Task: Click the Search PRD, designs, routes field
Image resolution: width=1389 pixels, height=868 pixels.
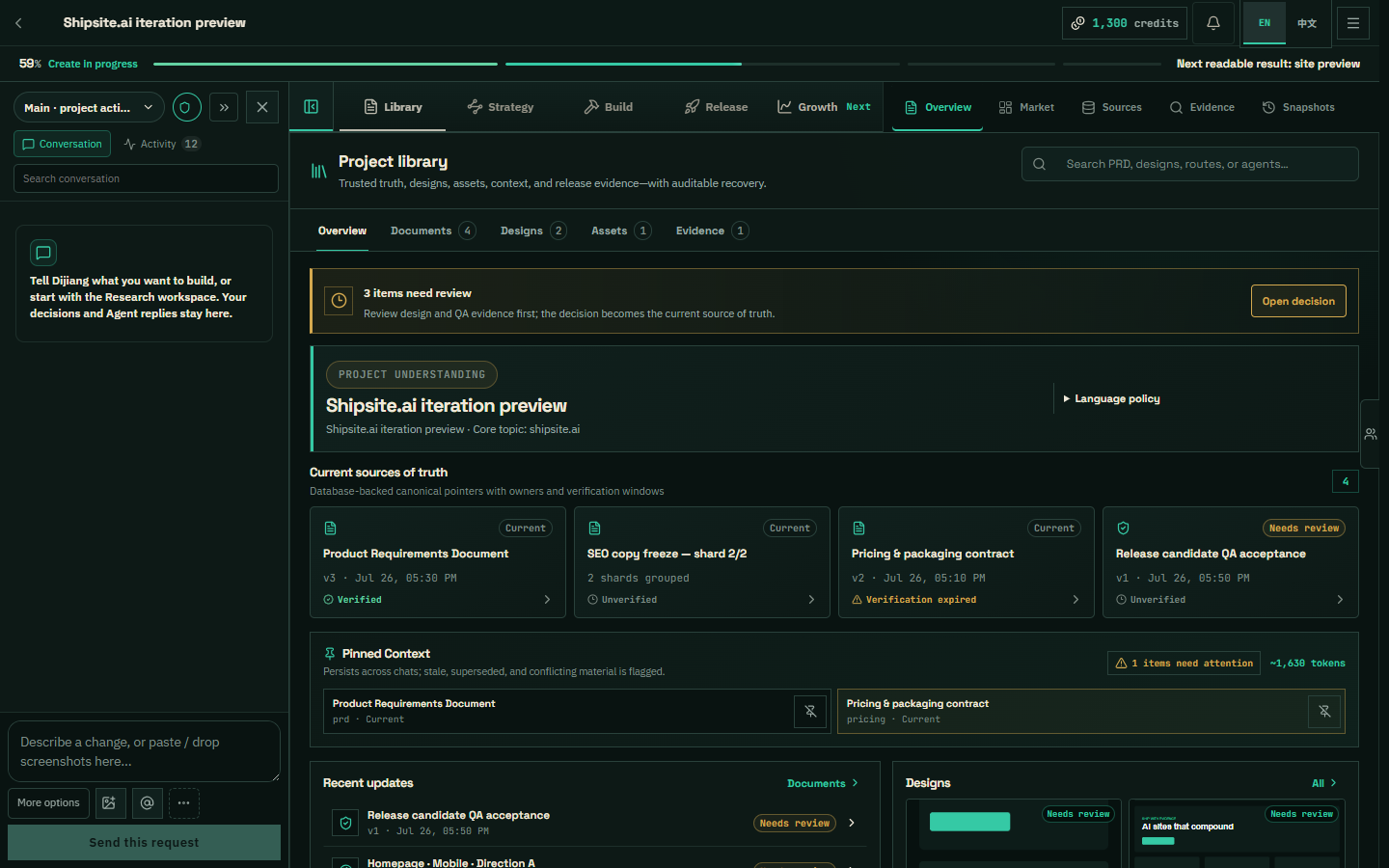Action: pos(1190,164)
